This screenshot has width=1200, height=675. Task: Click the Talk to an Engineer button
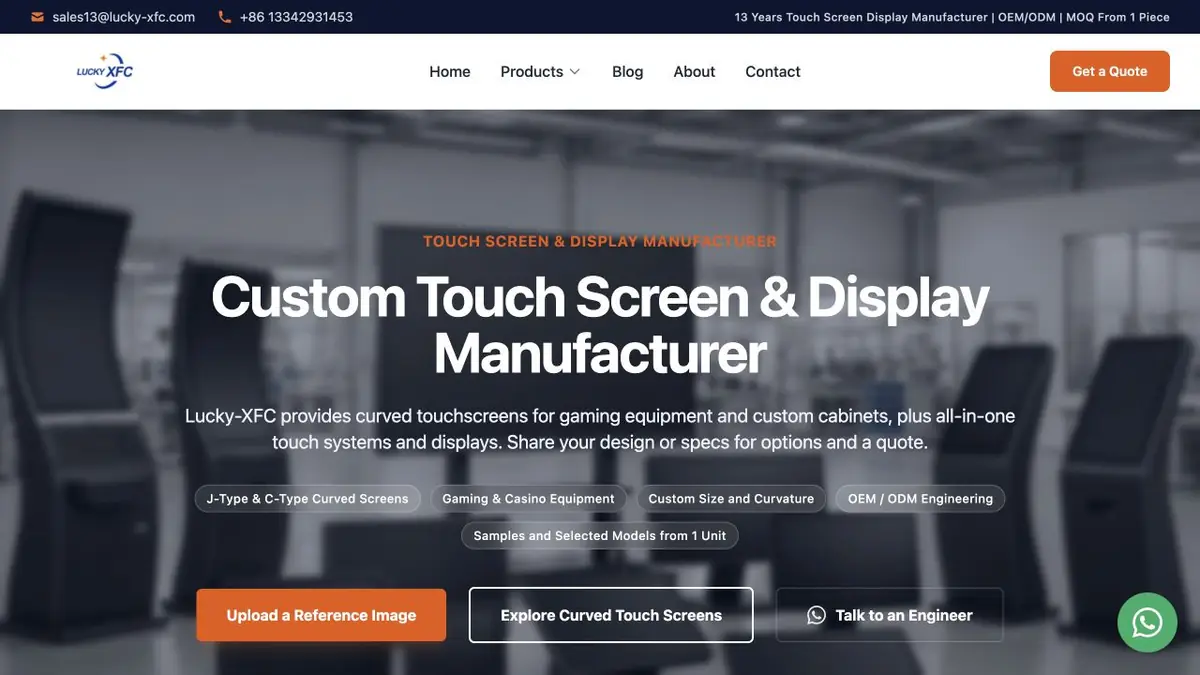coord(890,615)
